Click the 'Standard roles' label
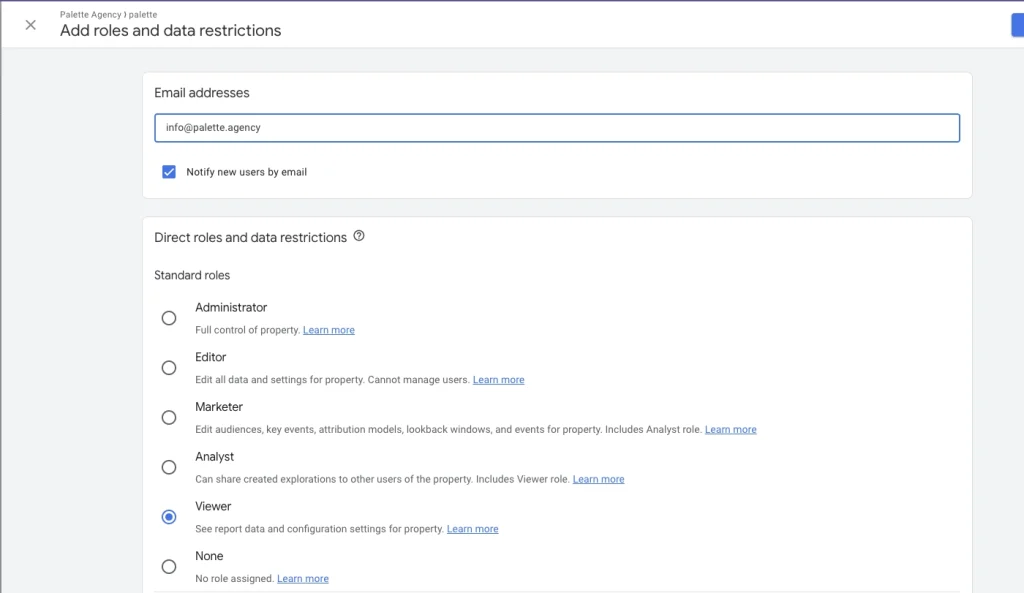 click(192, 276)
